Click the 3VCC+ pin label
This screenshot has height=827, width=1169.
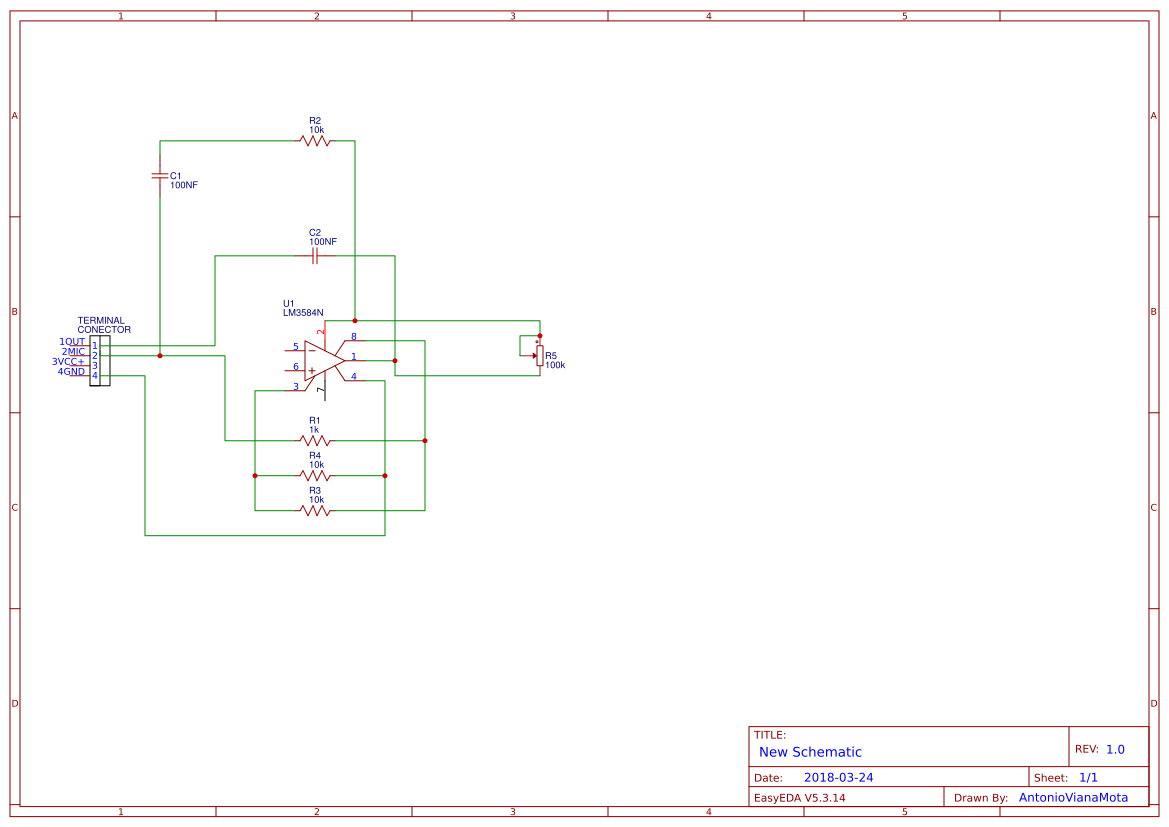pyautogui.click(x=69, y=362)
